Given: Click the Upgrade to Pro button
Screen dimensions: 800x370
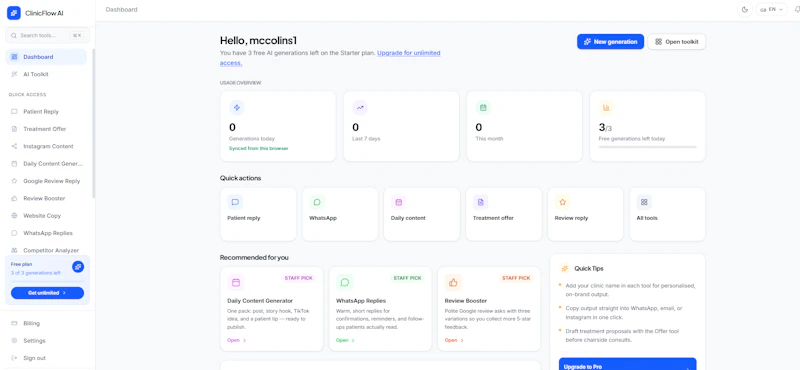Looking at the screenshot, I should click(x=628, y=364).
